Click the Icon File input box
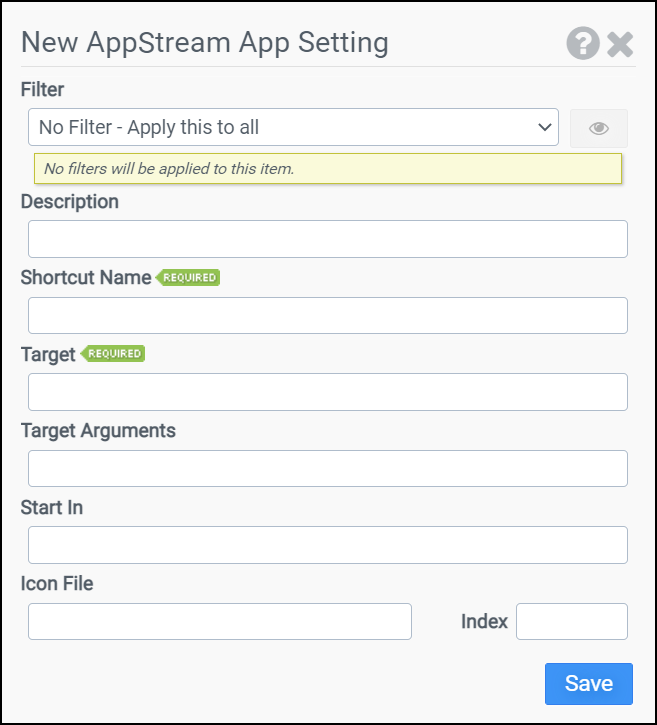Viewport: 657px width, 725px height. pos(220,621)
